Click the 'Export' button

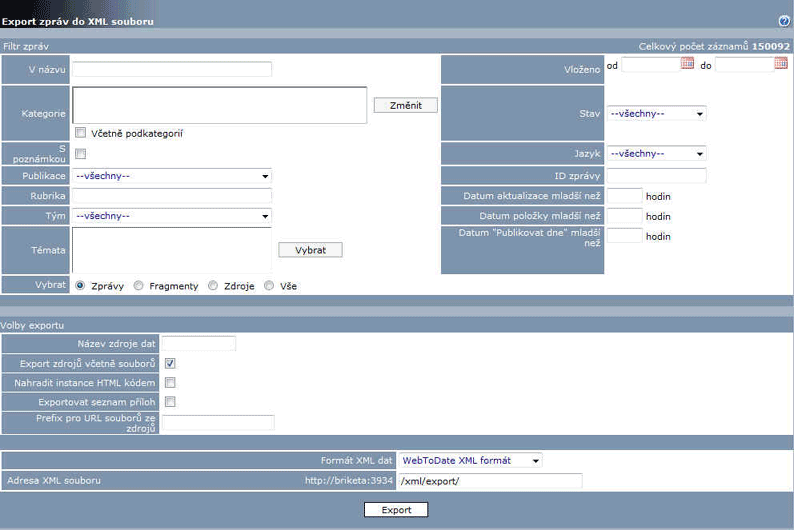point(396,510)
